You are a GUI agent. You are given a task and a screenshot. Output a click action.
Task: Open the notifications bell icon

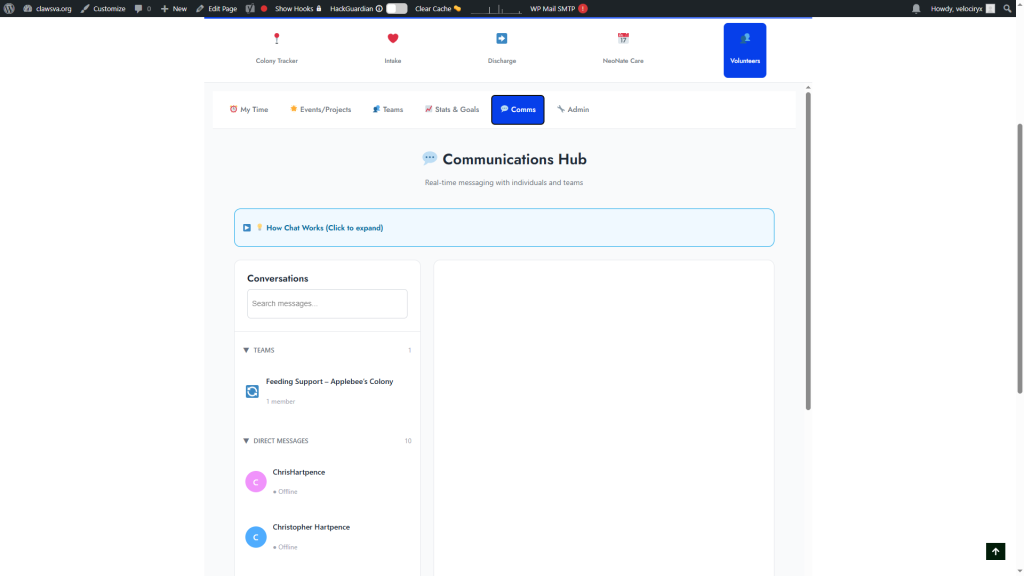pos(916,8)
